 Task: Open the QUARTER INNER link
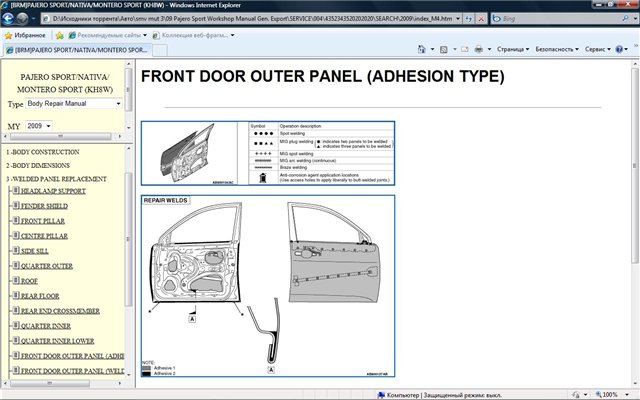click(x=46, y=326)
